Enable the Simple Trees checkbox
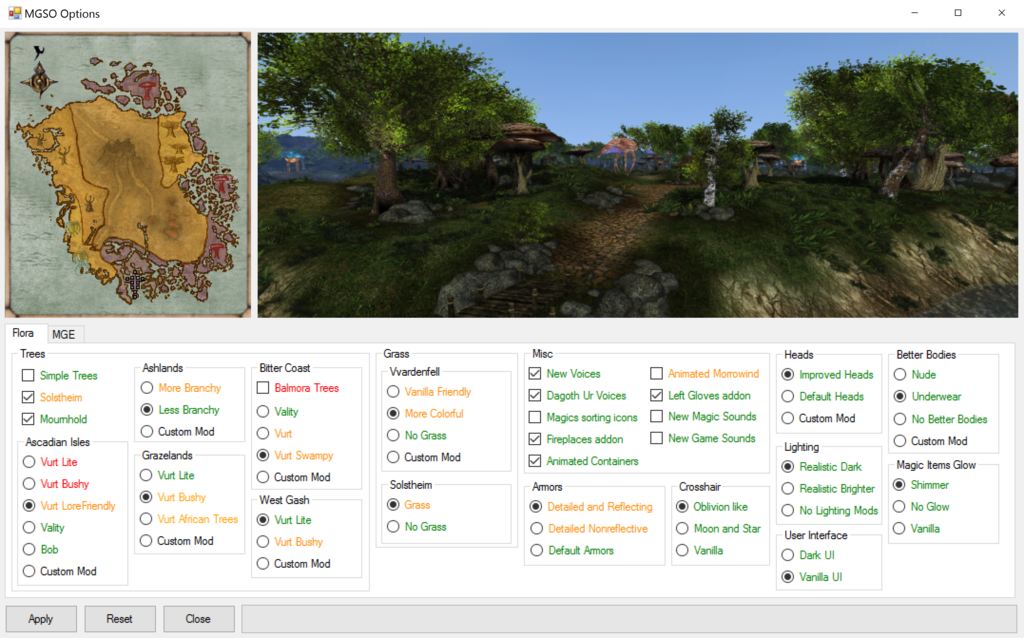1024x638 pixels. (28, 376)
